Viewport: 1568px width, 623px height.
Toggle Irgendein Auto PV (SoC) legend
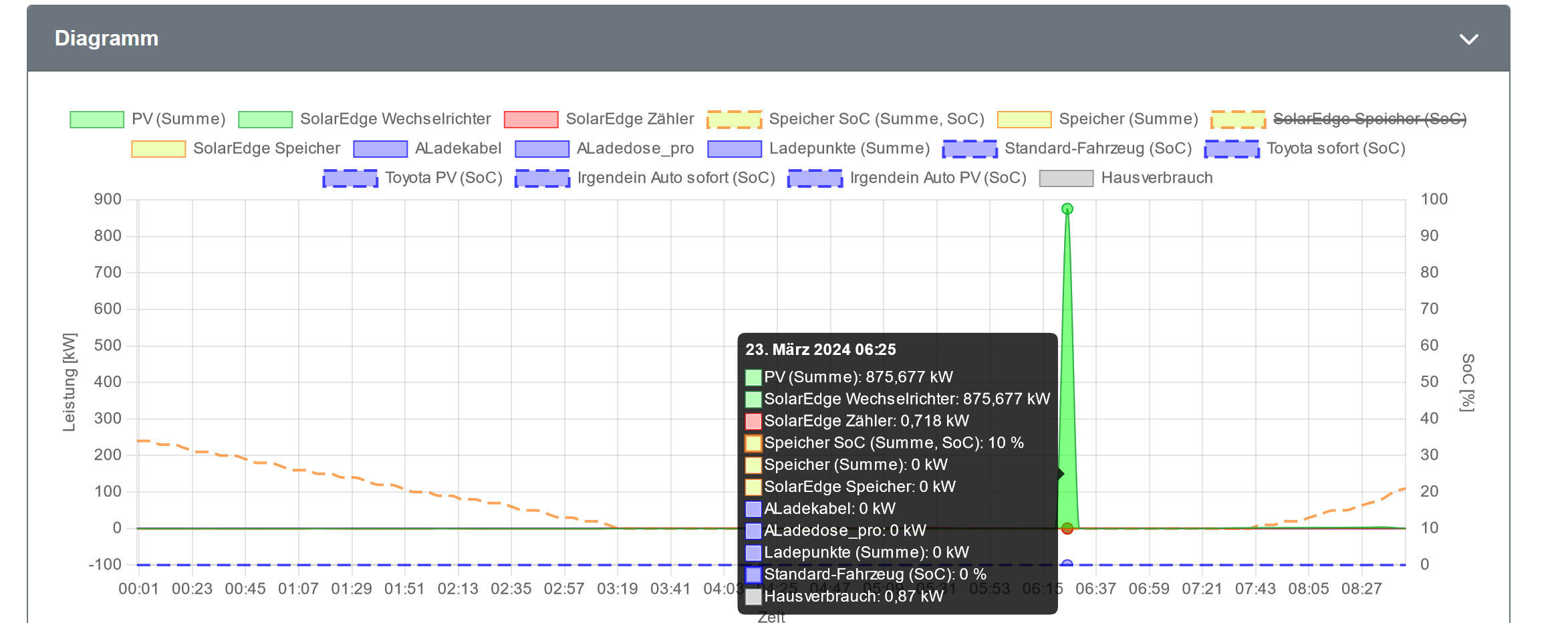point(908,178)
